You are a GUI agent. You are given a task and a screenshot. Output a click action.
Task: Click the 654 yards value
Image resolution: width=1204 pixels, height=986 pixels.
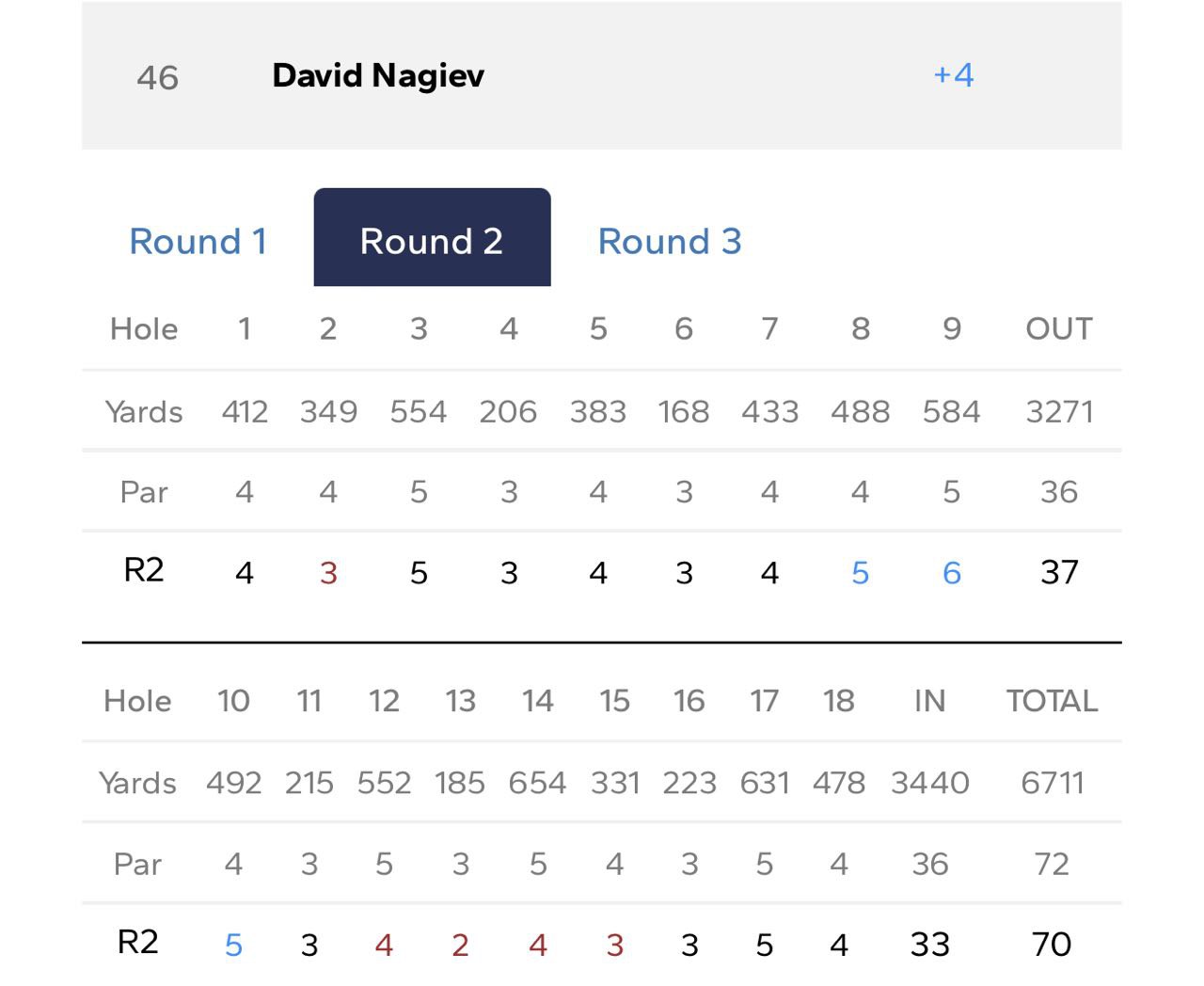tap(537, 783)
